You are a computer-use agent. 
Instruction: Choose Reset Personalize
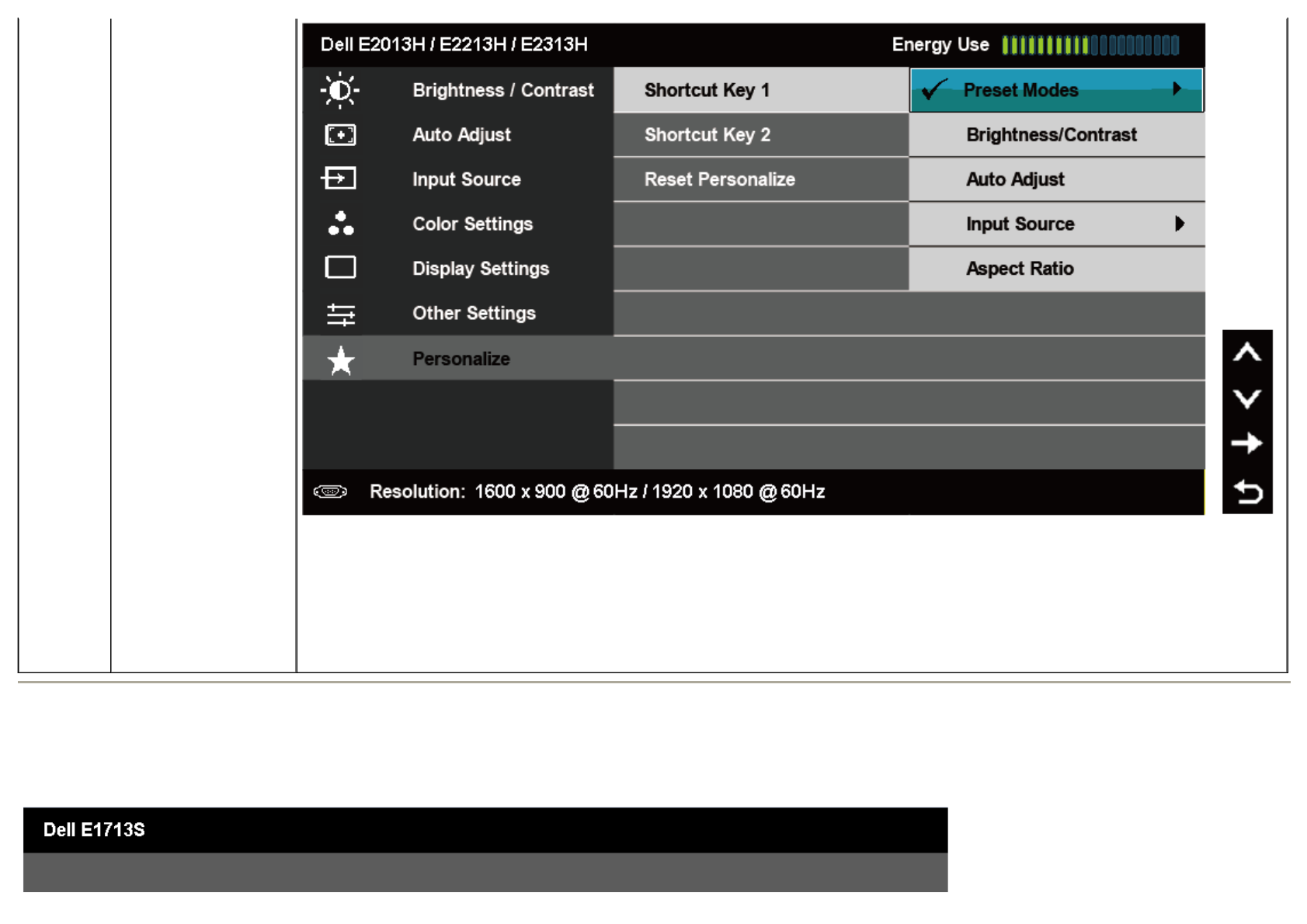point(761,179)
